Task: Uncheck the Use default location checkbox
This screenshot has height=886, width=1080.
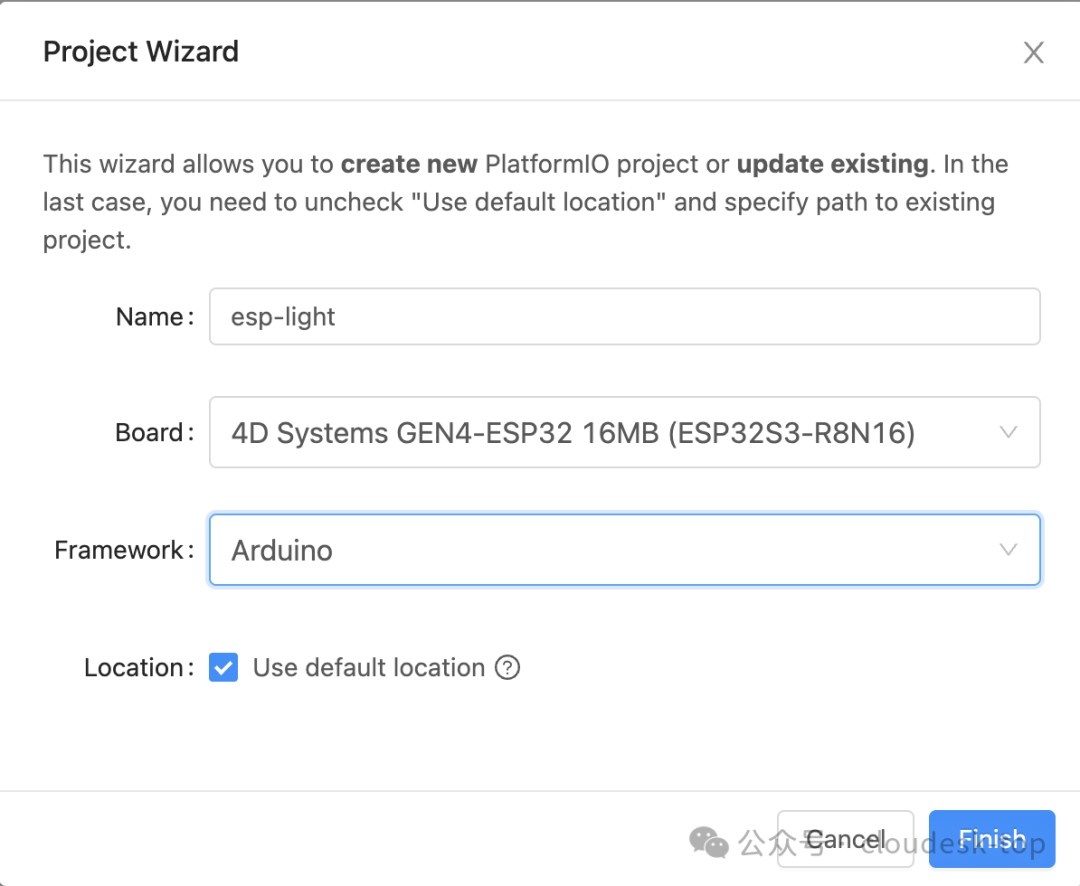Action: point(223,667)
